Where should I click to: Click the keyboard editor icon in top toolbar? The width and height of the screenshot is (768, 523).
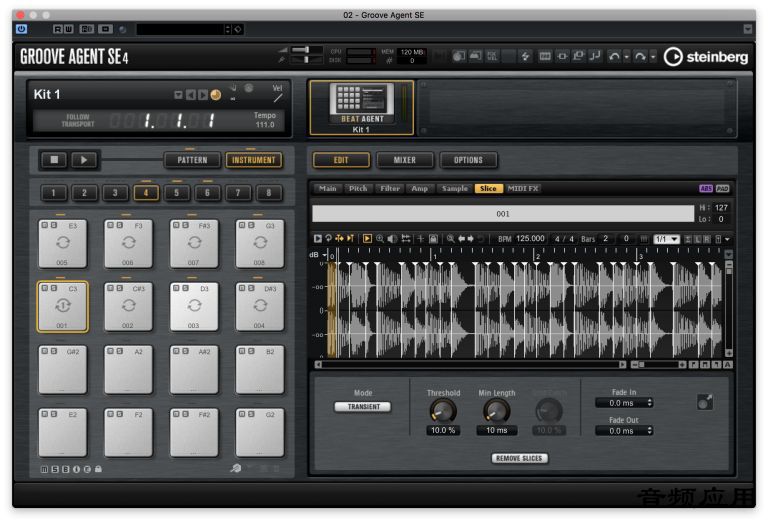(545, 57)
